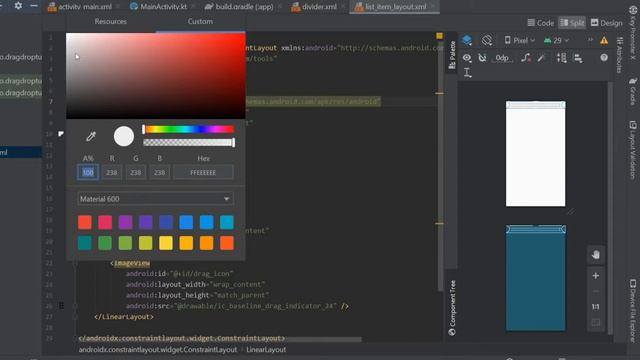Toggle autoconnect magnet icon

point(482,58)
